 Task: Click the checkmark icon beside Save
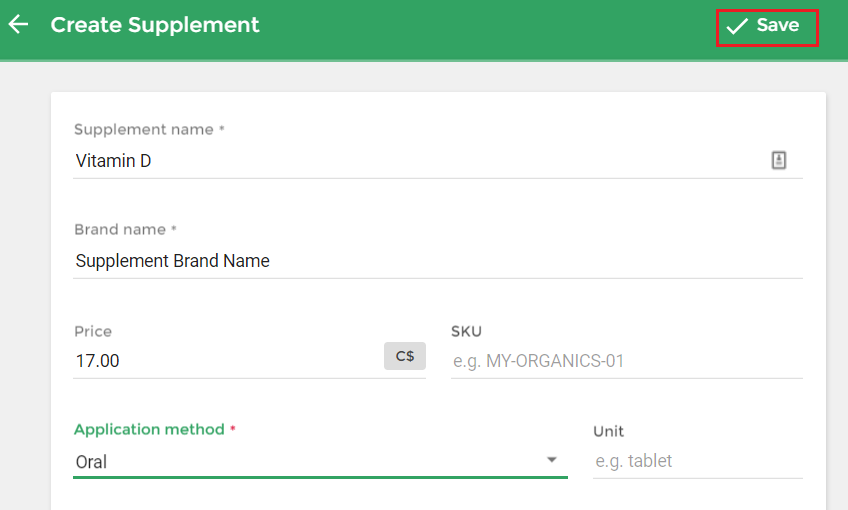[x=737, y=25]
